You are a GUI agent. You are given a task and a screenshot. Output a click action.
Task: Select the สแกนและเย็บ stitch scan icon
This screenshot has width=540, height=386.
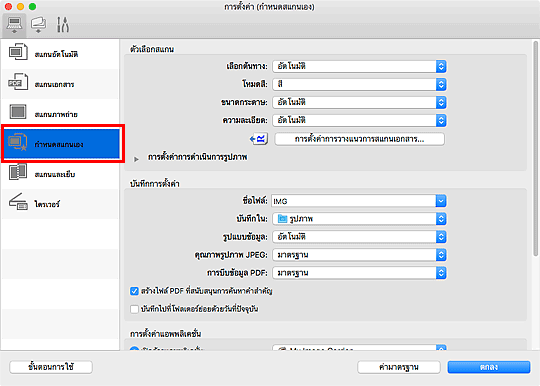(18, 172)
